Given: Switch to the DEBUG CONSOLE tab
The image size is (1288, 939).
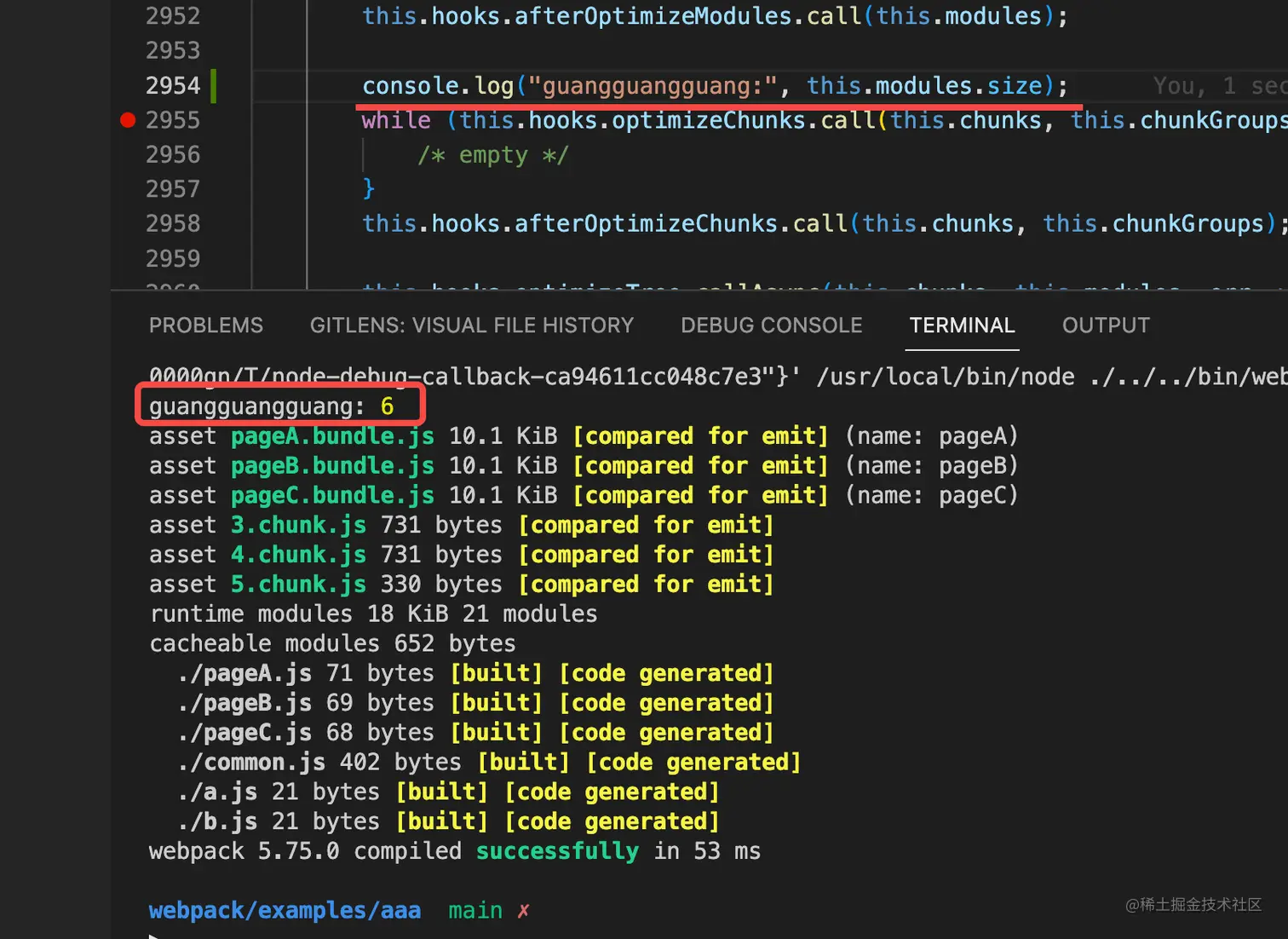Looking at the screenshot, I should coord(771,325).
